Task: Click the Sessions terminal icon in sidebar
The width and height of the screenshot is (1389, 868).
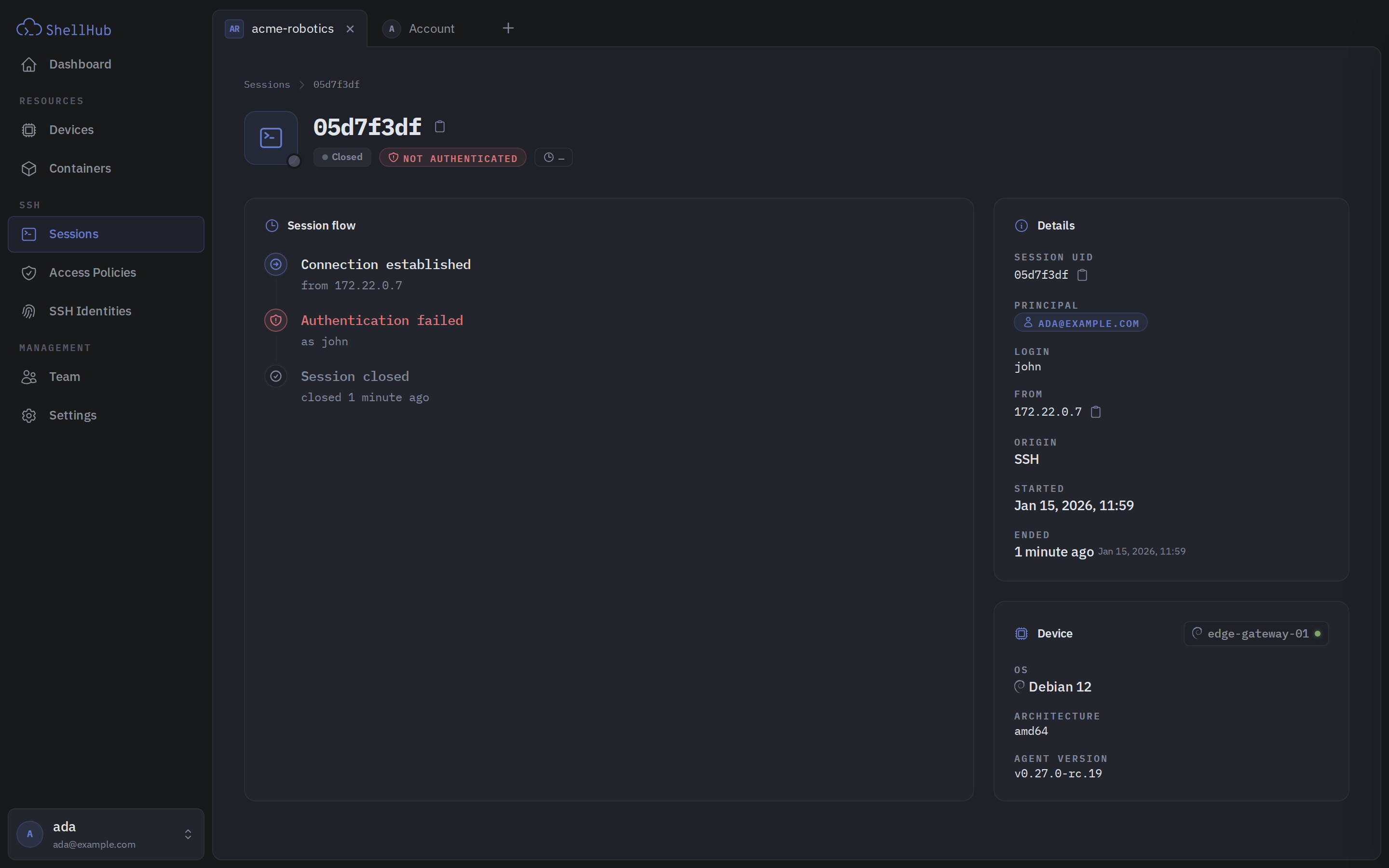Action: pyautogui.click(x=29, y=234)
